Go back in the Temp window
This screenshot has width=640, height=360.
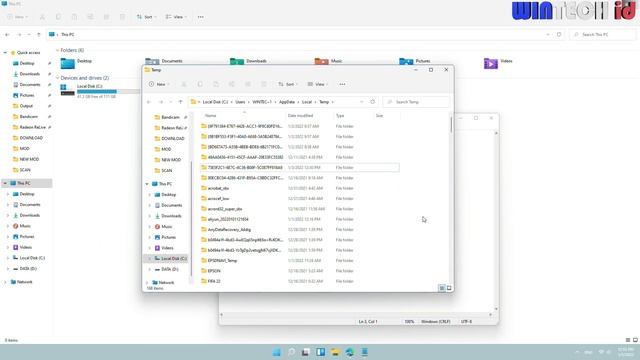coord(149,102)
